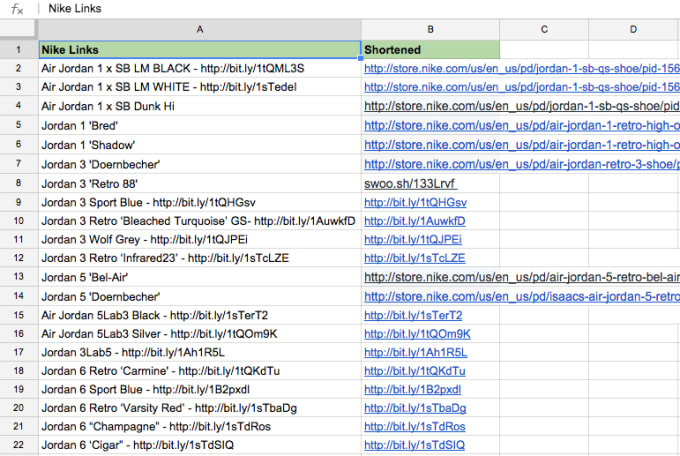
Task: Open link http://bit.ly/1sTerT2 in column B
Action: (413, 315)
